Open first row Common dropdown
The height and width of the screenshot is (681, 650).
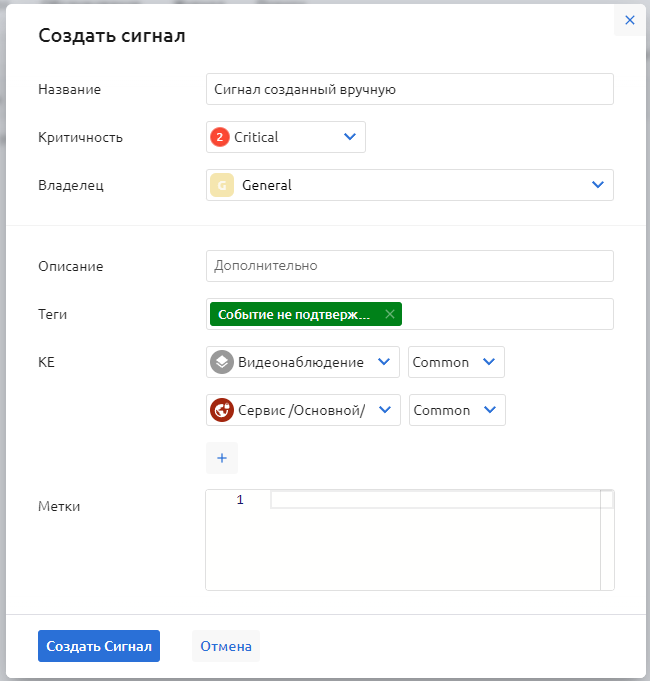point(488,362)
